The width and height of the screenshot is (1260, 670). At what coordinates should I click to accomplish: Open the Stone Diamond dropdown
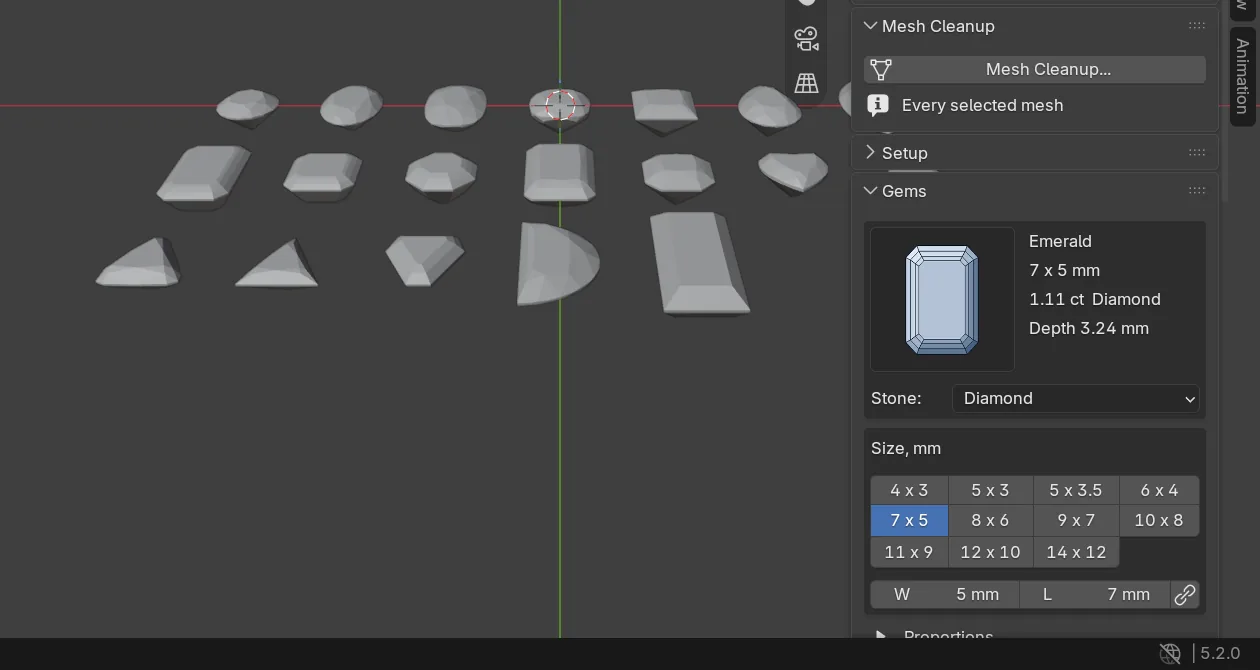1075,398
